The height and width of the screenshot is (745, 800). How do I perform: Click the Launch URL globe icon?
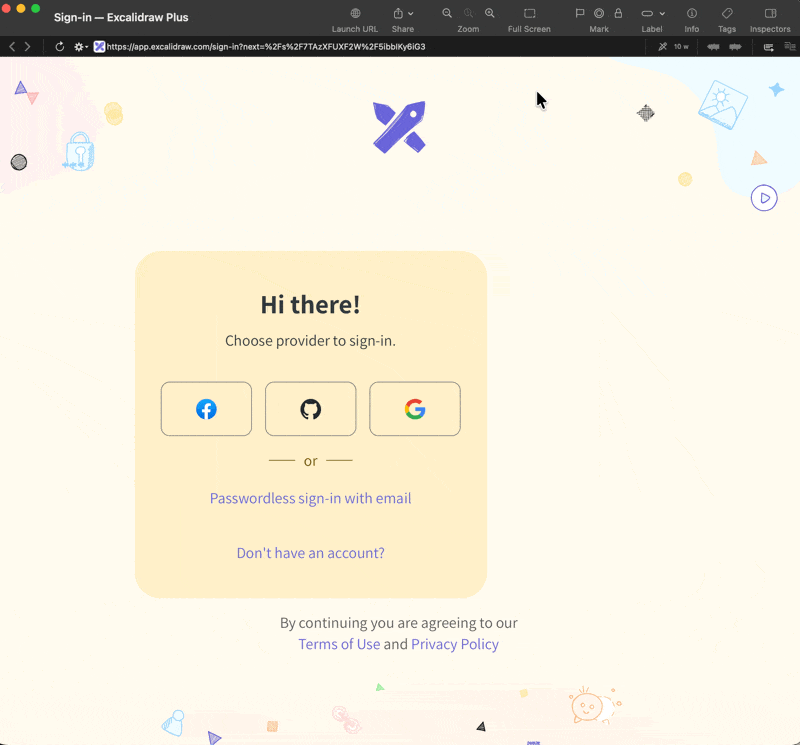click(x=355, y=13)
